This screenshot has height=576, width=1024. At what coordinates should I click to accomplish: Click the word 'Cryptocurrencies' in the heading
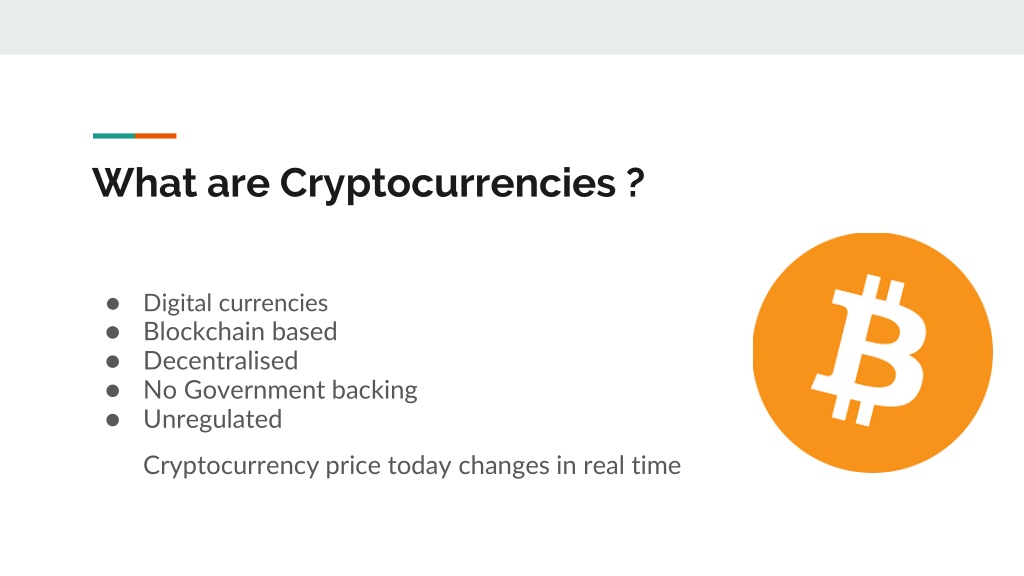447,184
